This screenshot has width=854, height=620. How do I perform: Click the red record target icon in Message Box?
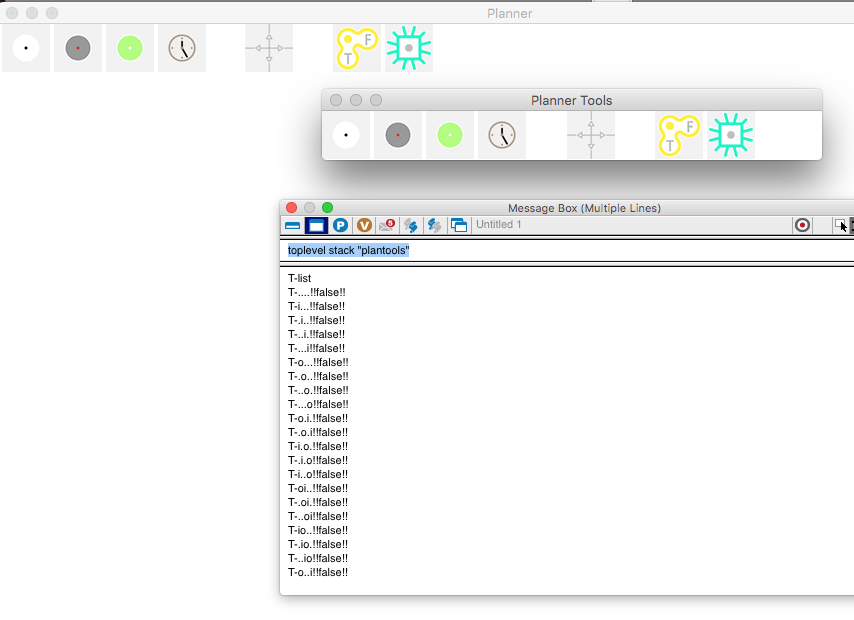pyautogui.click(x=802, y=226)
